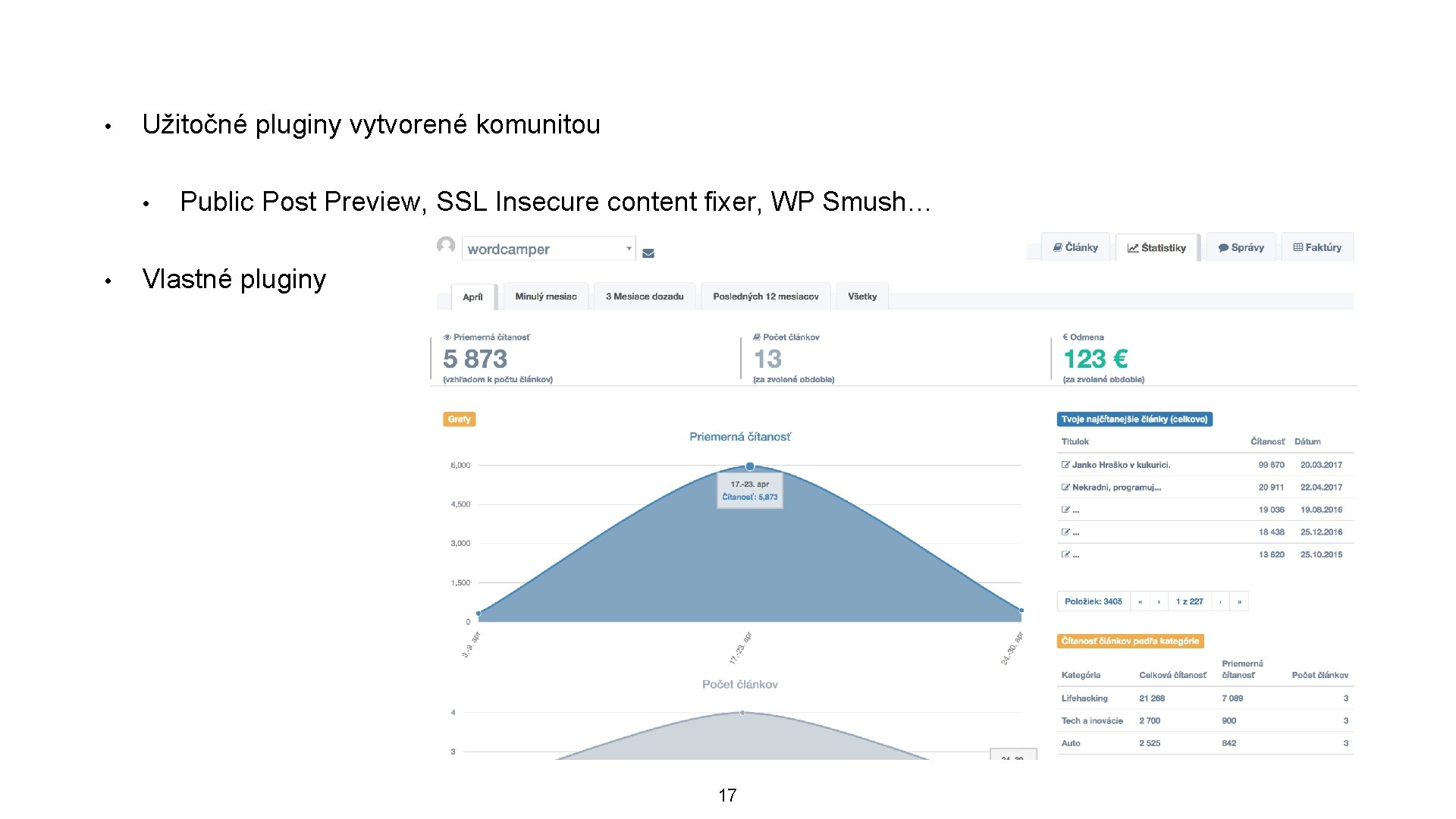Go to the previous pagination page
1456x819 pixels.
click(x=1159, y=602)
